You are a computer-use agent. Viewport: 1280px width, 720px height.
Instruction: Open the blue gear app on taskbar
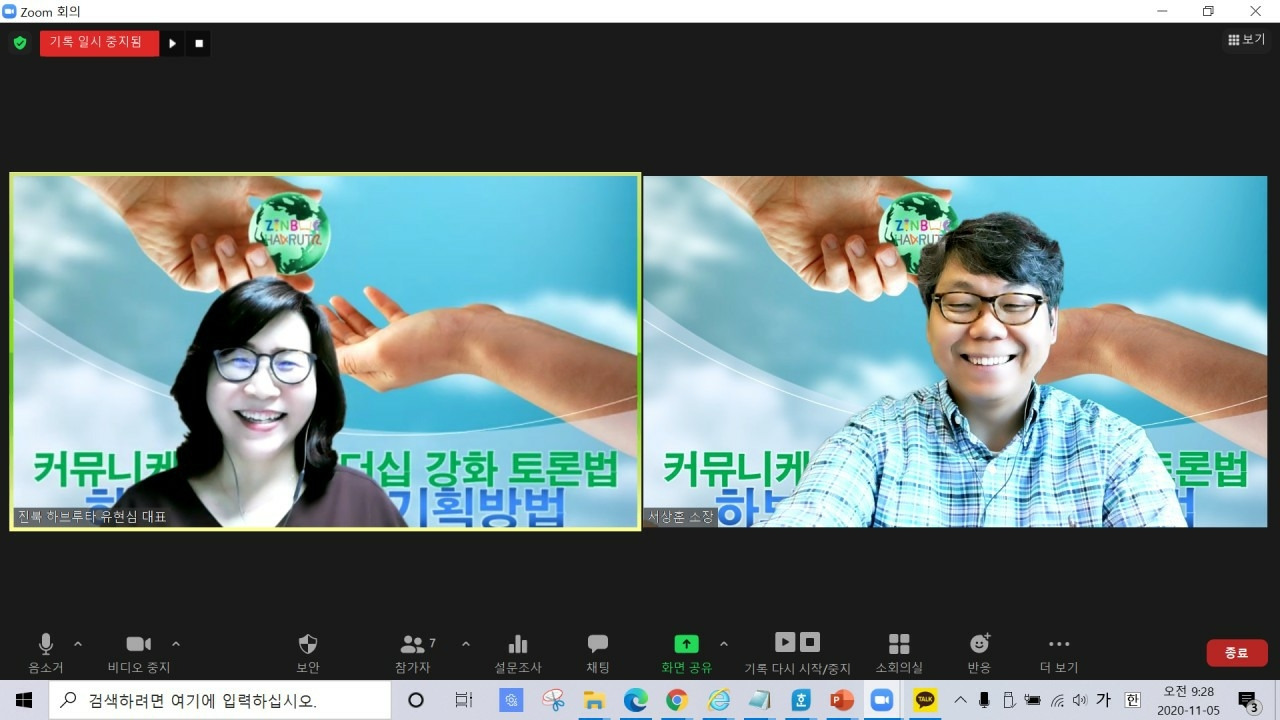511,700
